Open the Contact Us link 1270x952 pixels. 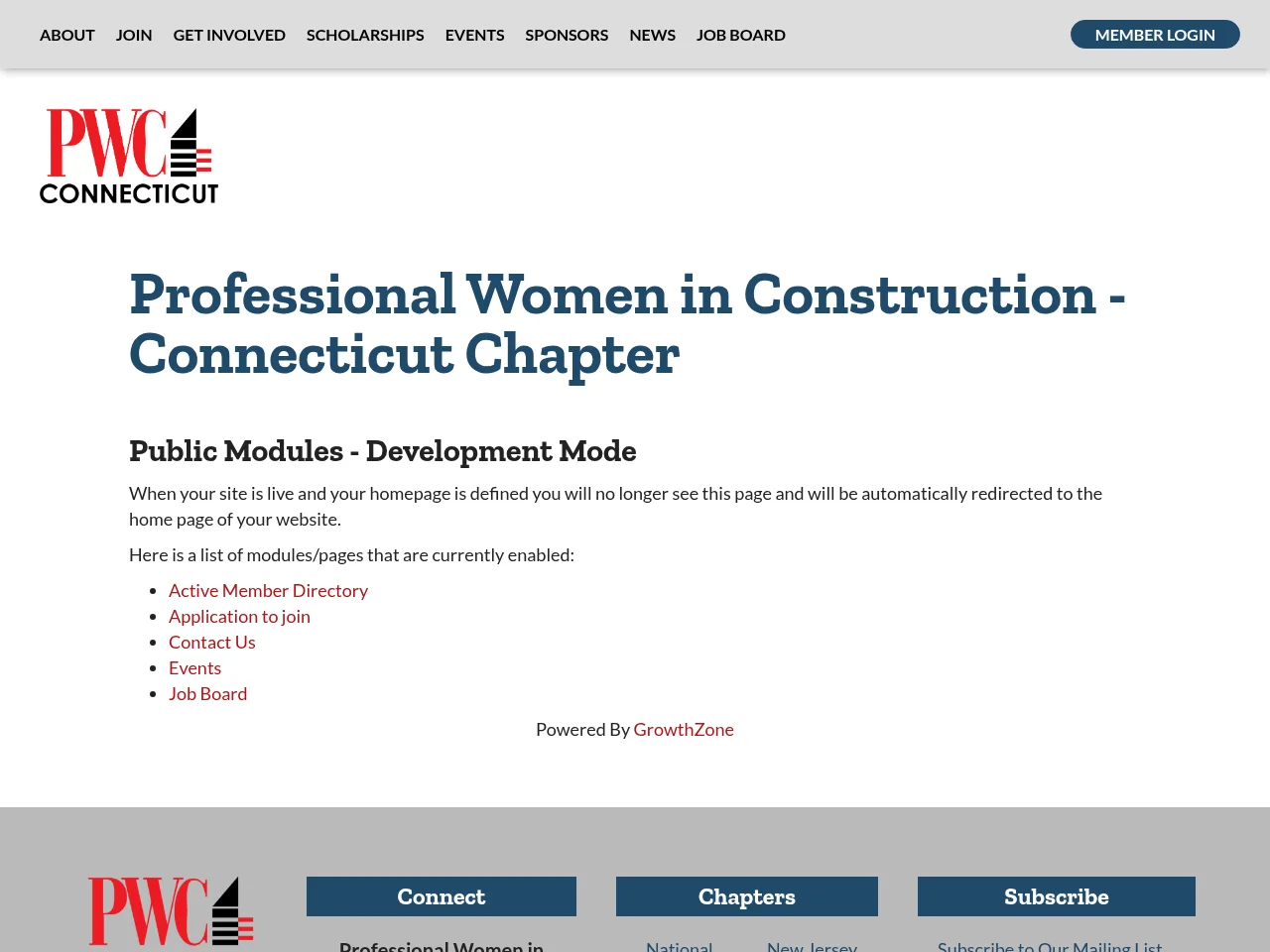(212, 643)
